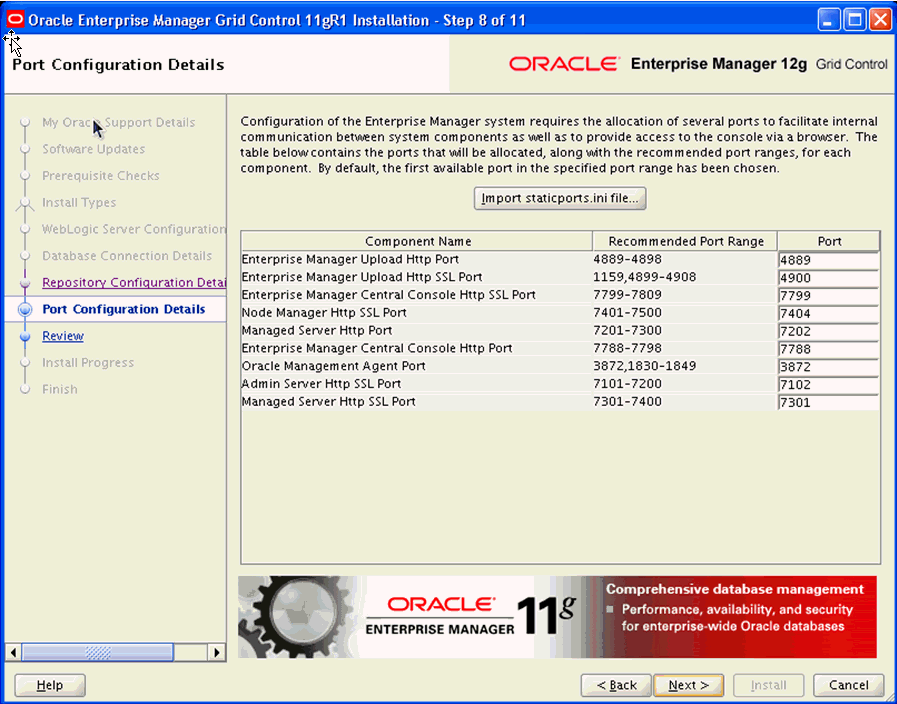
Task: Click 'WebLogic Server Configuration' step text
Action: (x=134, y=229)
